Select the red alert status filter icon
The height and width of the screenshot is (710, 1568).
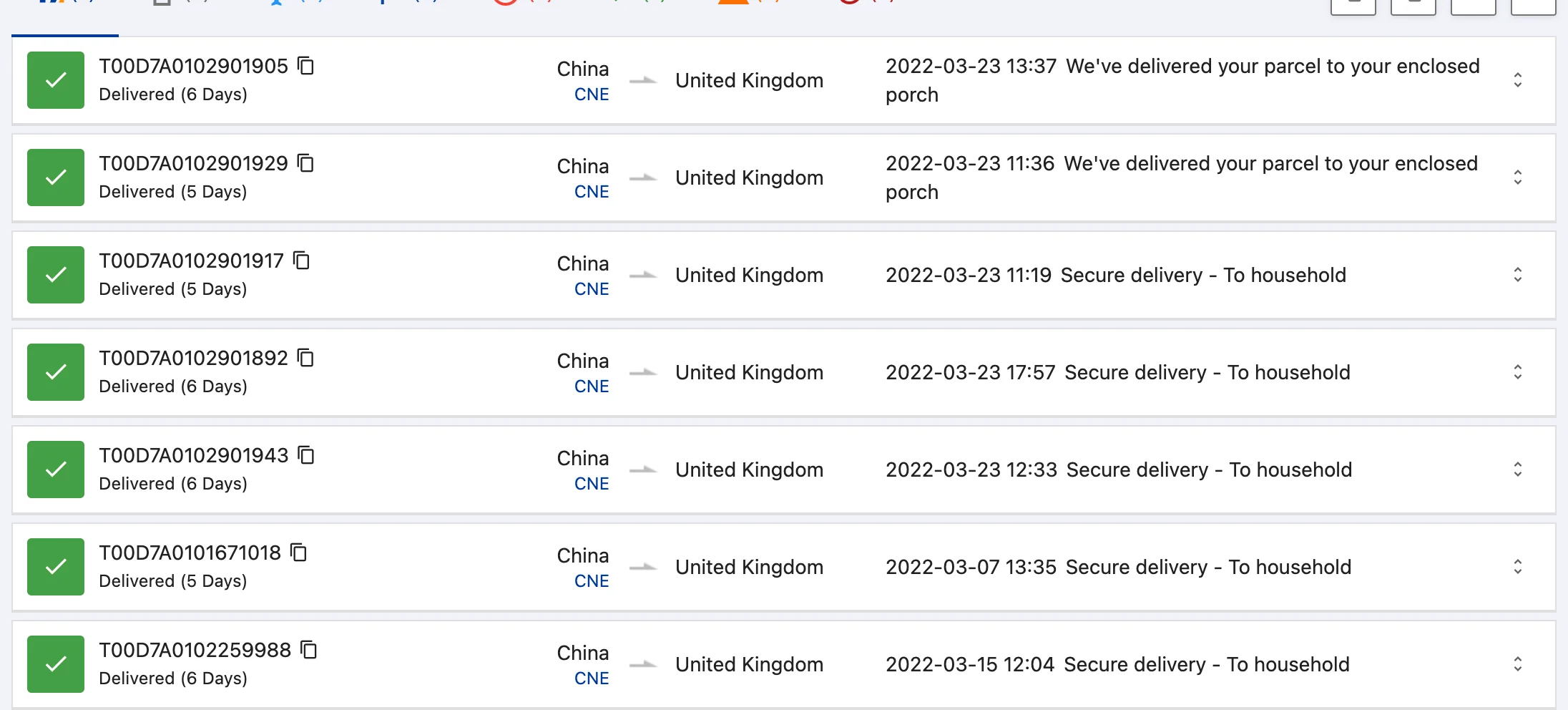(x=505, y=4)
